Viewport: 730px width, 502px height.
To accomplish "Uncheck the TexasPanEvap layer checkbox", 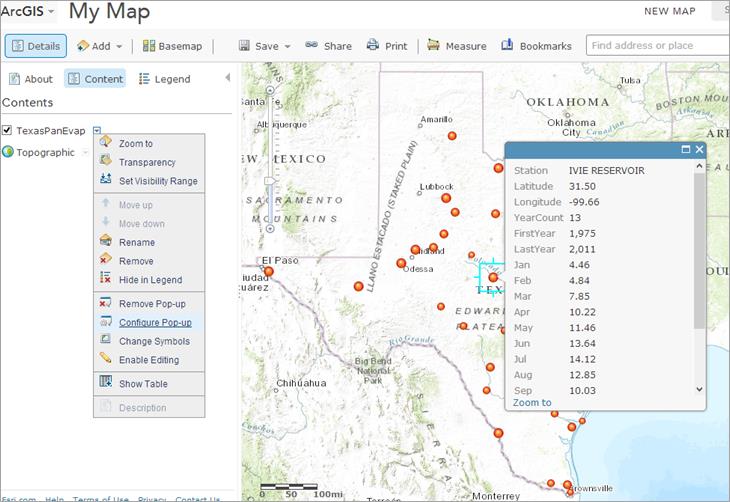I will coord(7,130).
